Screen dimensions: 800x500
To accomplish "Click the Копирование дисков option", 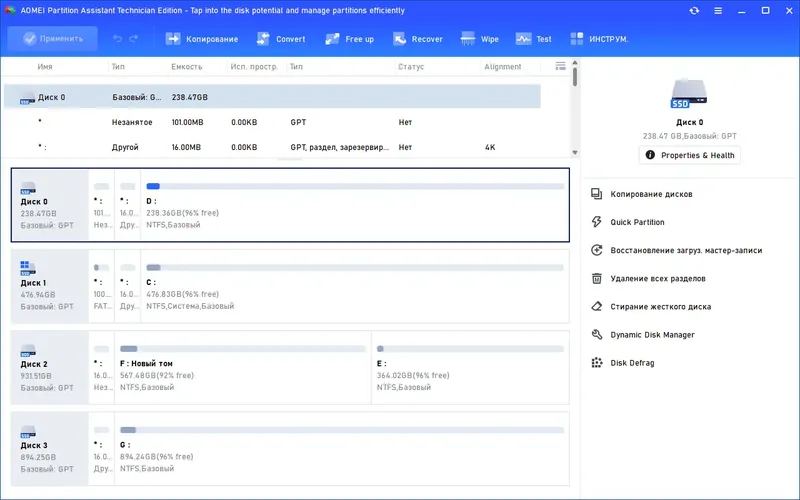I will click(x=651, y=194).
